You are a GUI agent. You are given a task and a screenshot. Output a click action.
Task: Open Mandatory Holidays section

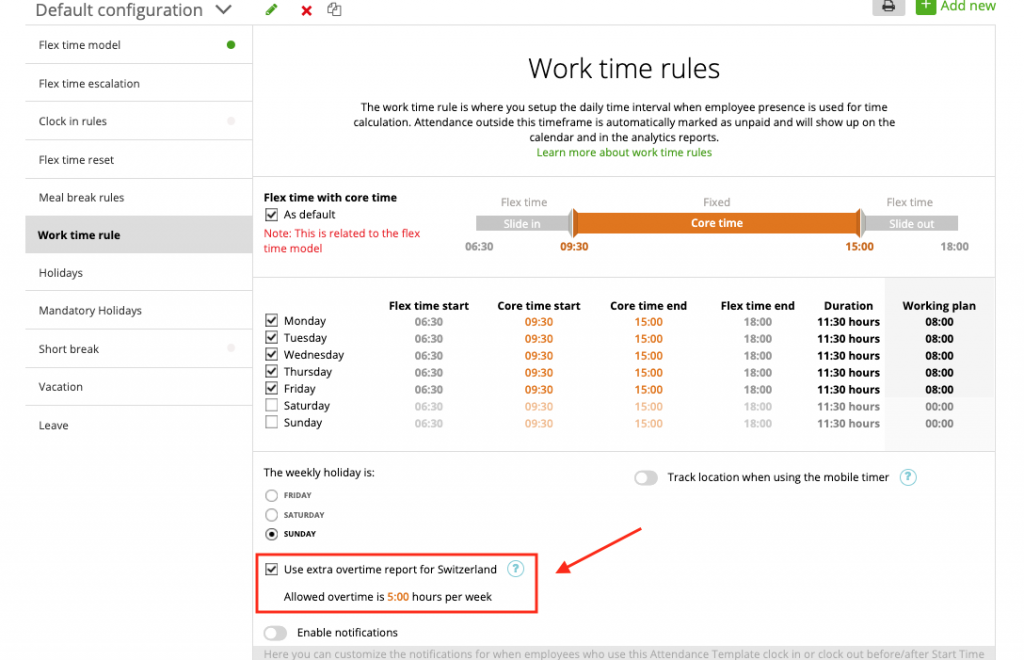pos(138,311)
